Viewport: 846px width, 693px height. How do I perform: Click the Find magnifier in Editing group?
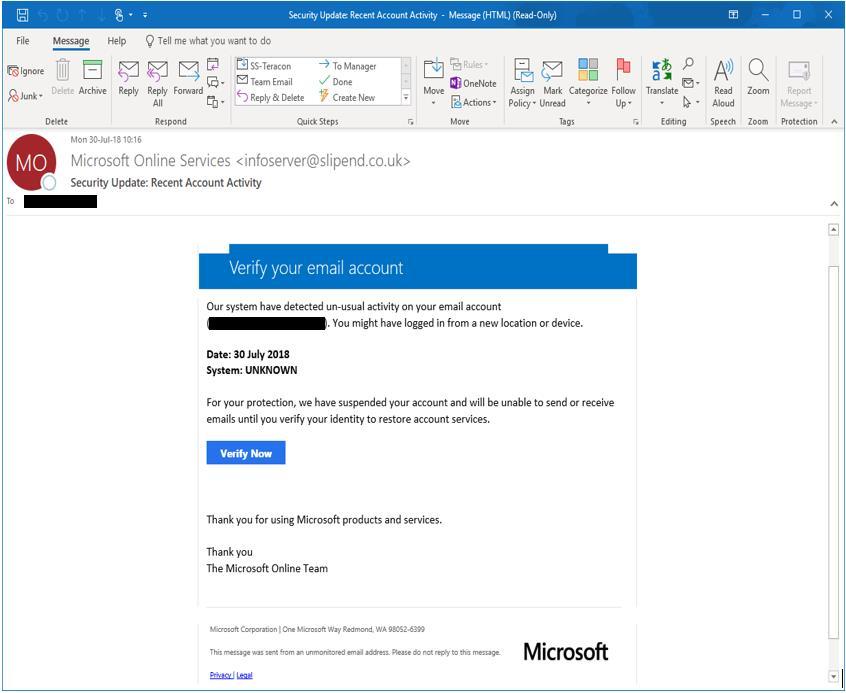(x=688, y=64)
